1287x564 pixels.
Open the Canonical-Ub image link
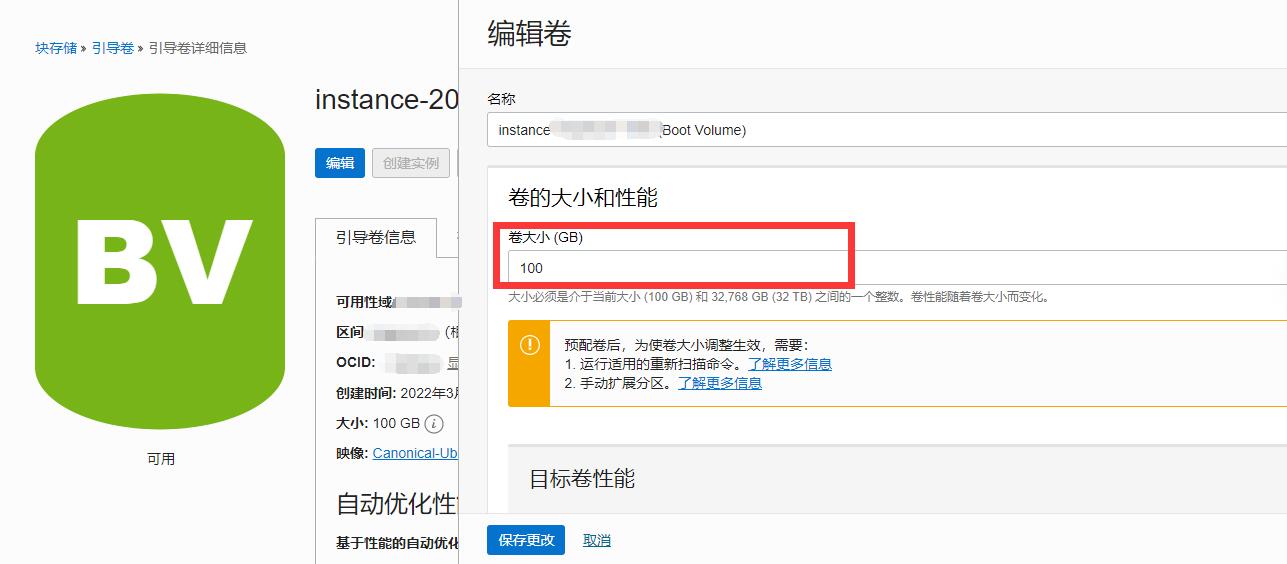(415, 453)
